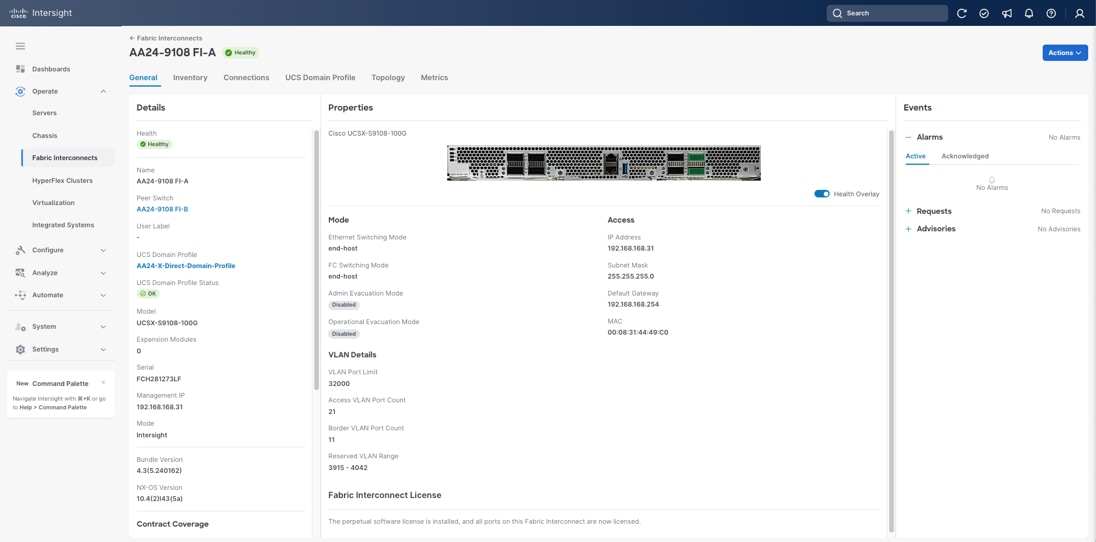
Task: Expand the Requests section
Action: 908,211
